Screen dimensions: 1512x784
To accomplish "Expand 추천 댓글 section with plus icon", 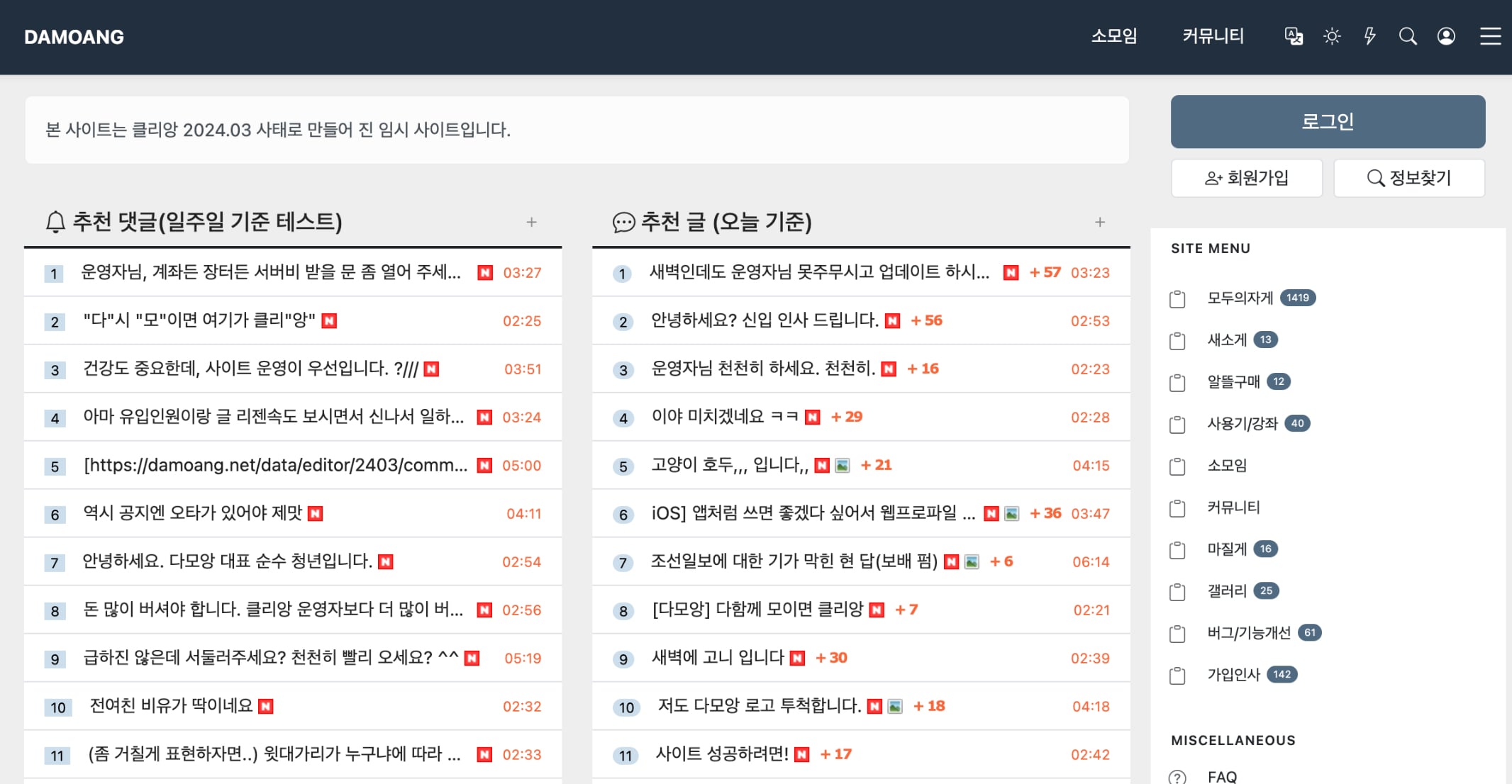I will tap(531, 223).
